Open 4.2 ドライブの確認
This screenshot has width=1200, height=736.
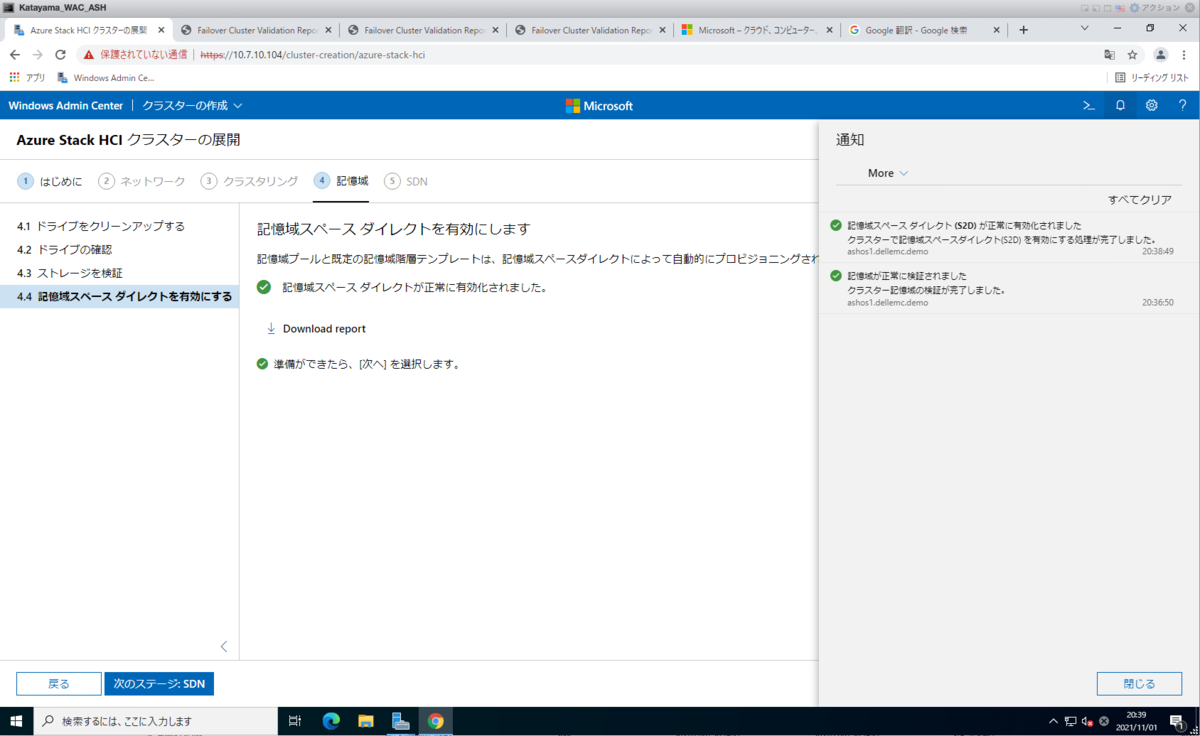tap(119, 249)
